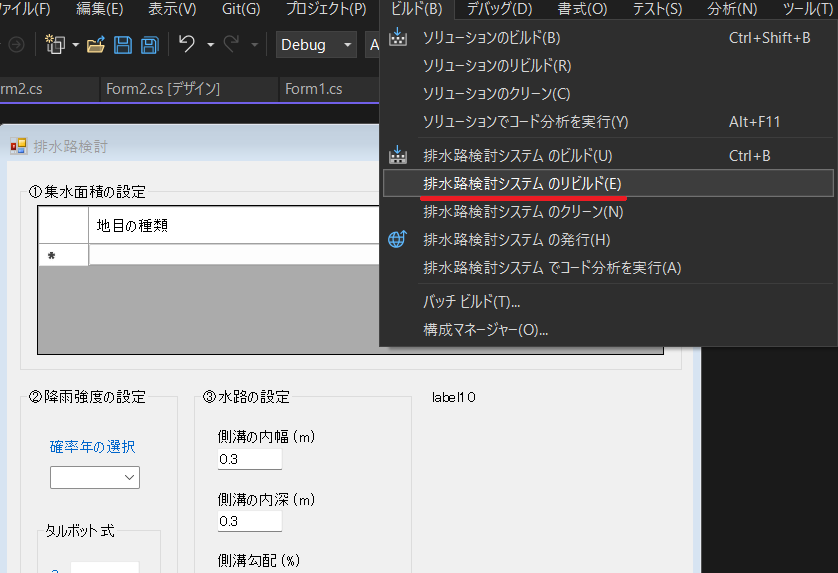This screenshot has height=573, width=838.
Task: Click the Open File folder icon
Action: [x=96, y=45]
